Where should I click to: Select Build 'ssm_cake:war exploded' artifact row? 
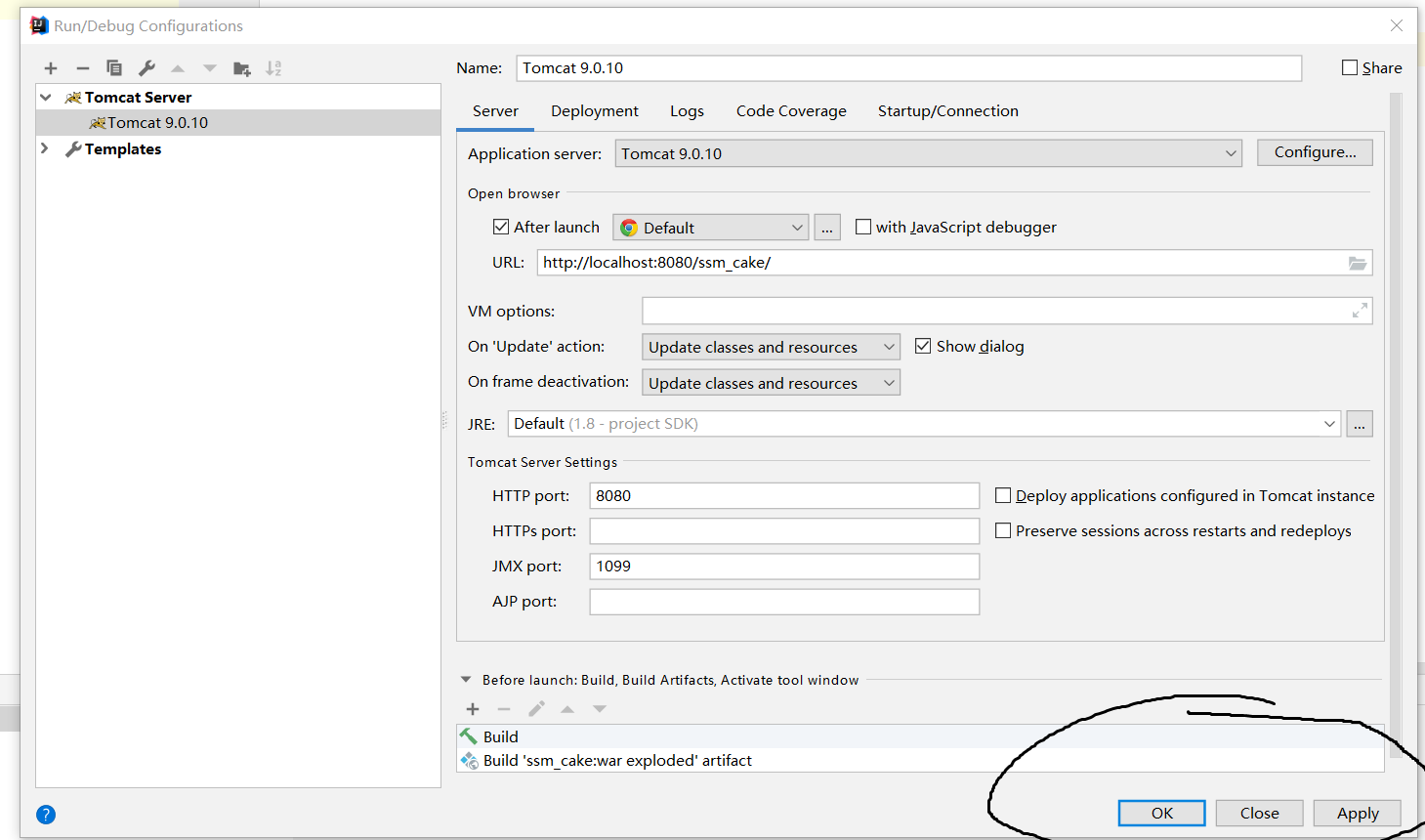coord(920,760)
